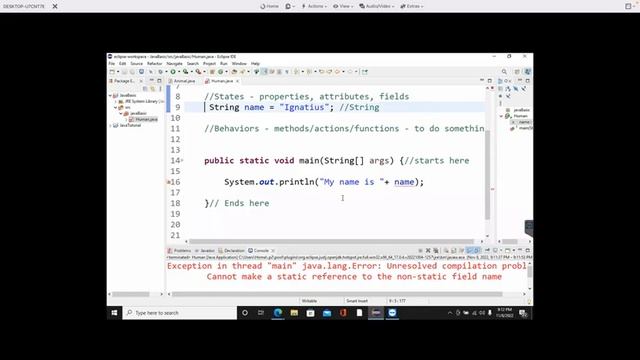
Task: Click the Save All toolbar icon
Action: (x=132, y=72)
